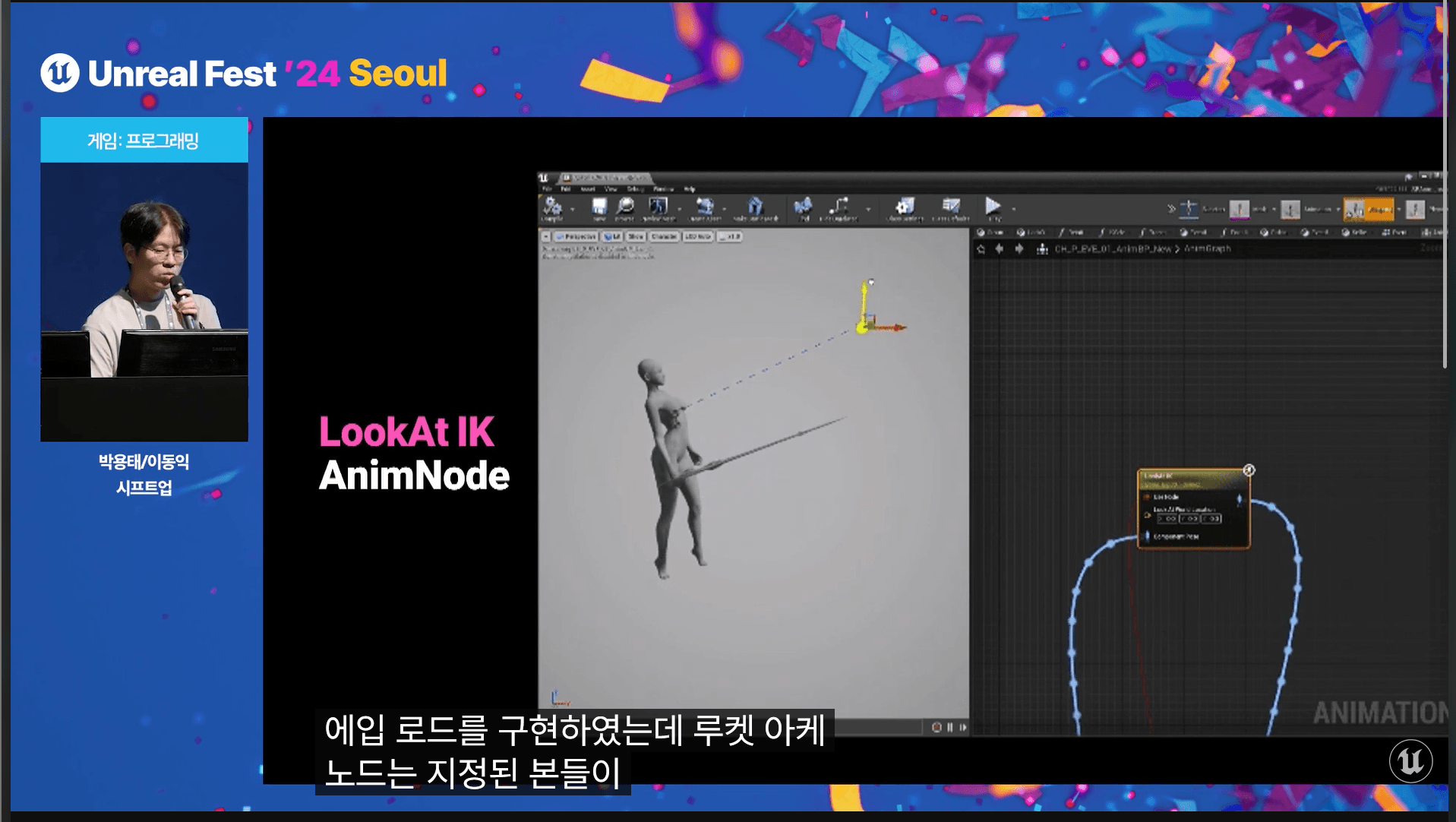Click the first Look At location value field
1456x822 pixels.
(1167, 519)
